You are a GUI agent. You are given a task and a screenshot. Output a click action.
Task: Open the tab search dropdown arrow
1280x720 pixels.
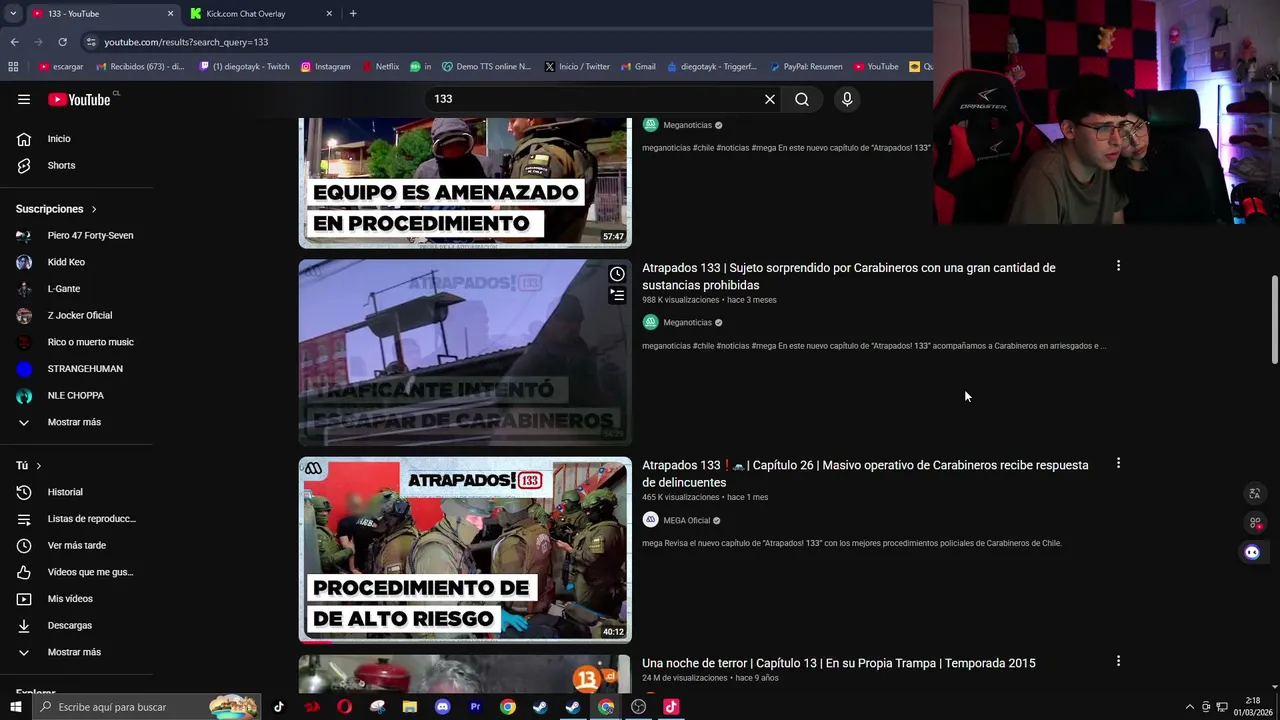[12, 13]
